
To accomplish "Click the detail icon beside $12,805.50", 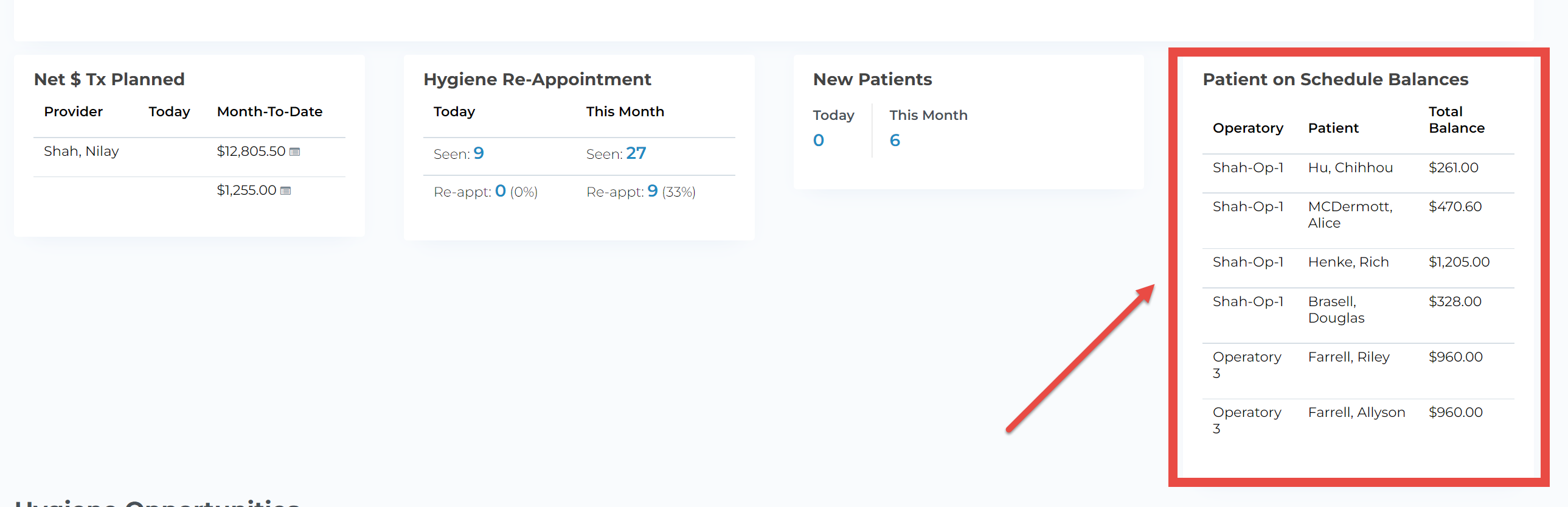I will tap(294, 152).
